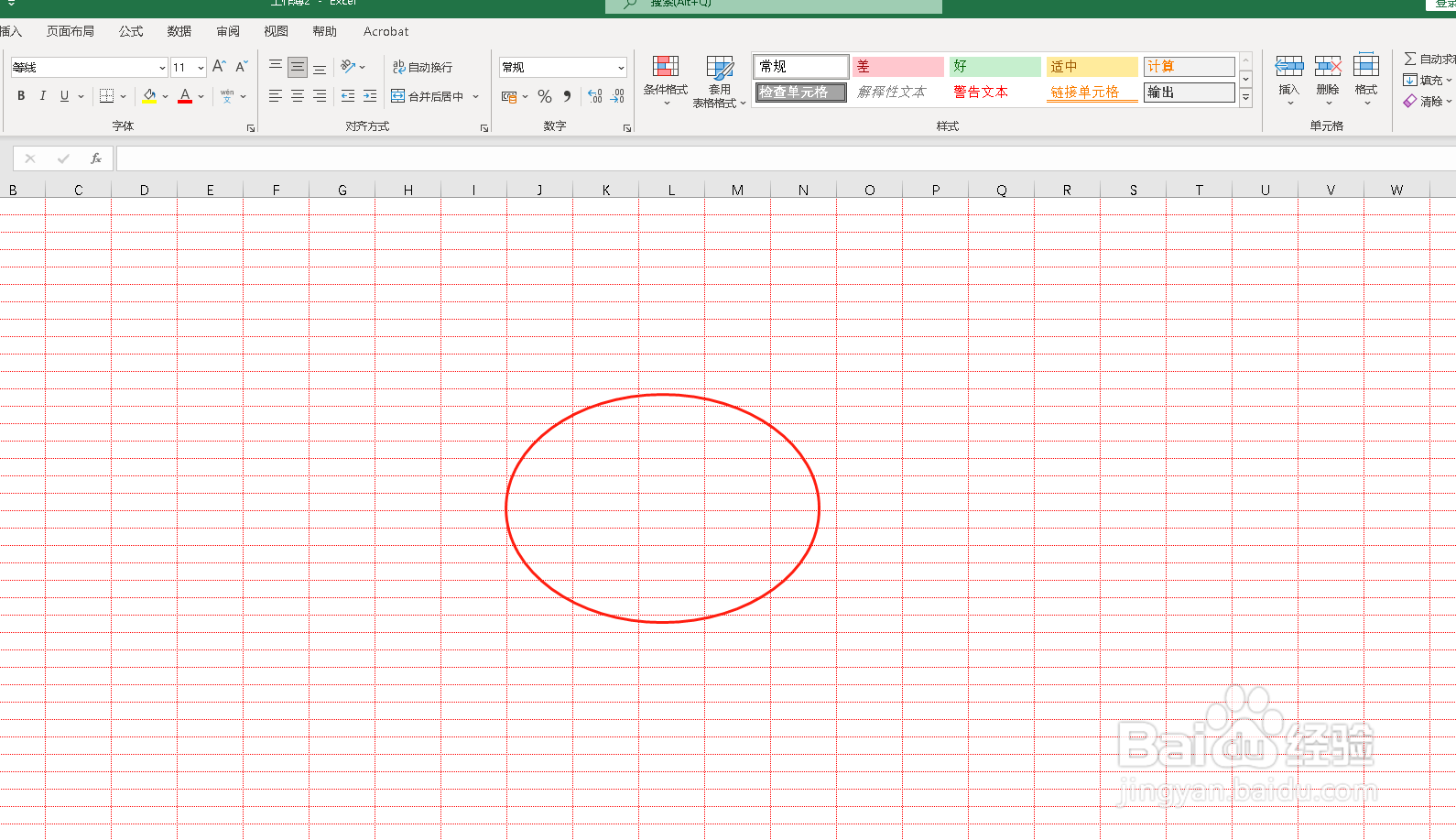
Task: Open 视图 tab
Action: point(277,31)
